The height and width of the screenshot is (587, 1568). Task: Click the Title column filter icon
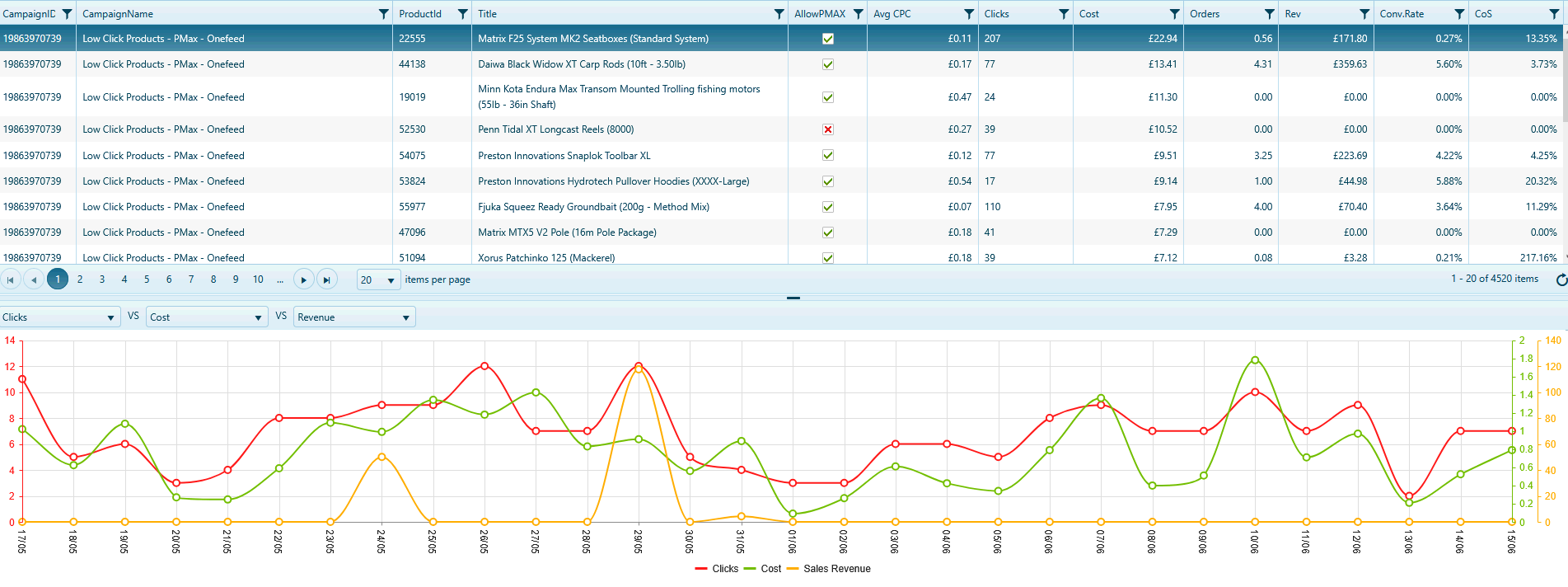(779, 14)
